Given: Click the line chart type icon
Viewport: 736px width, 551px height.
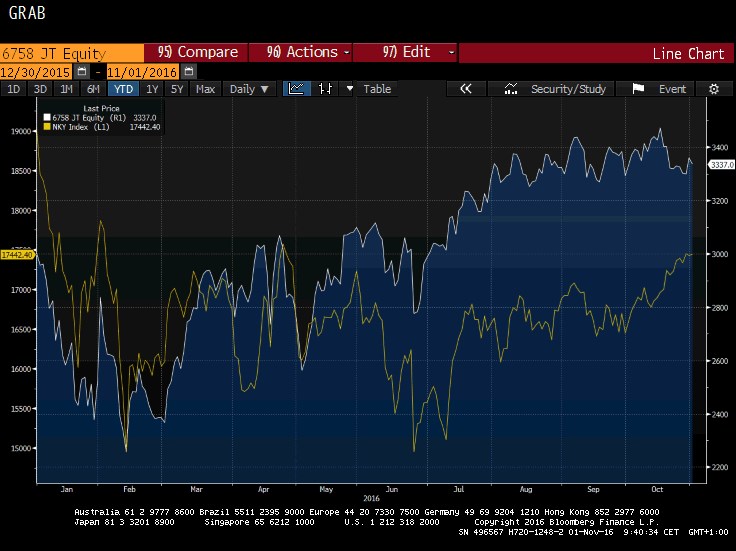Looking at the screenshot, I should click(x=297, y=89).
